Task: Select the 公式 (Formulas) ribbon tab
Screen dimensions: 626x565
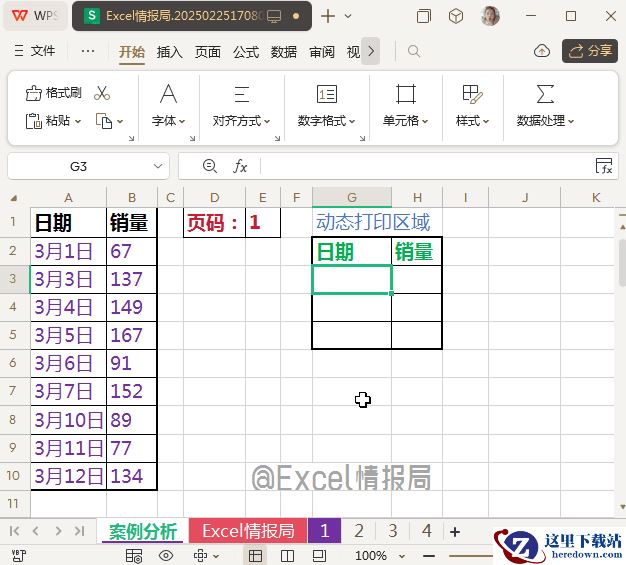Action: pyautogui.click(x=246, y=52)
